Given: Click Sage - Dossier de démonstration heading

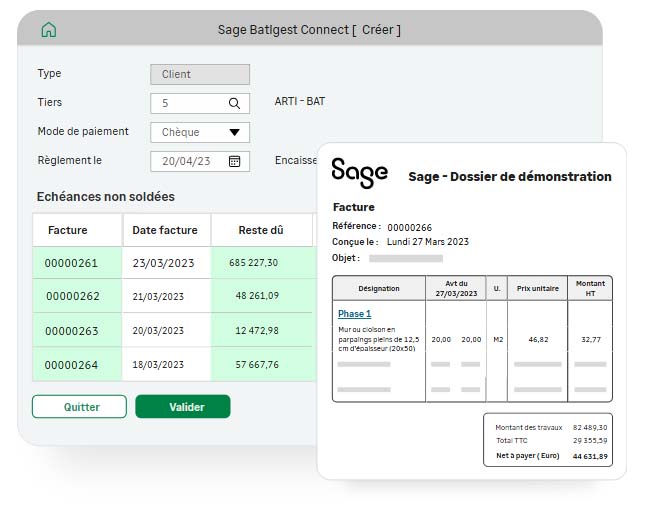Looking at the screenshot, I should pos(510,177).
